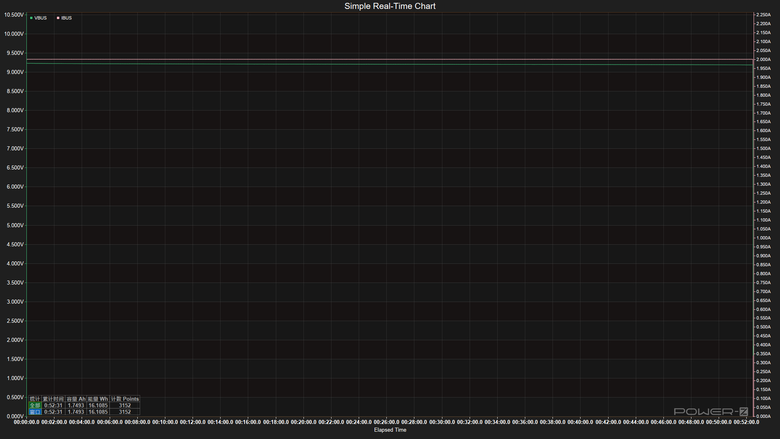The height and width of the screenshot is (439, 780).
Task: Click the 9.000V voltage axis label
Action: coord(15,72)
